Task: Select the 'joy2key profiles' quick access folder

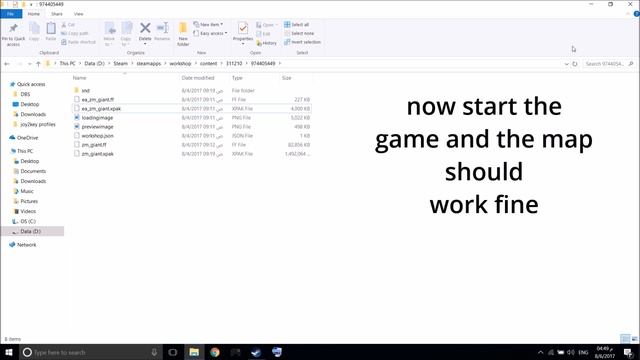Action: 38,124
